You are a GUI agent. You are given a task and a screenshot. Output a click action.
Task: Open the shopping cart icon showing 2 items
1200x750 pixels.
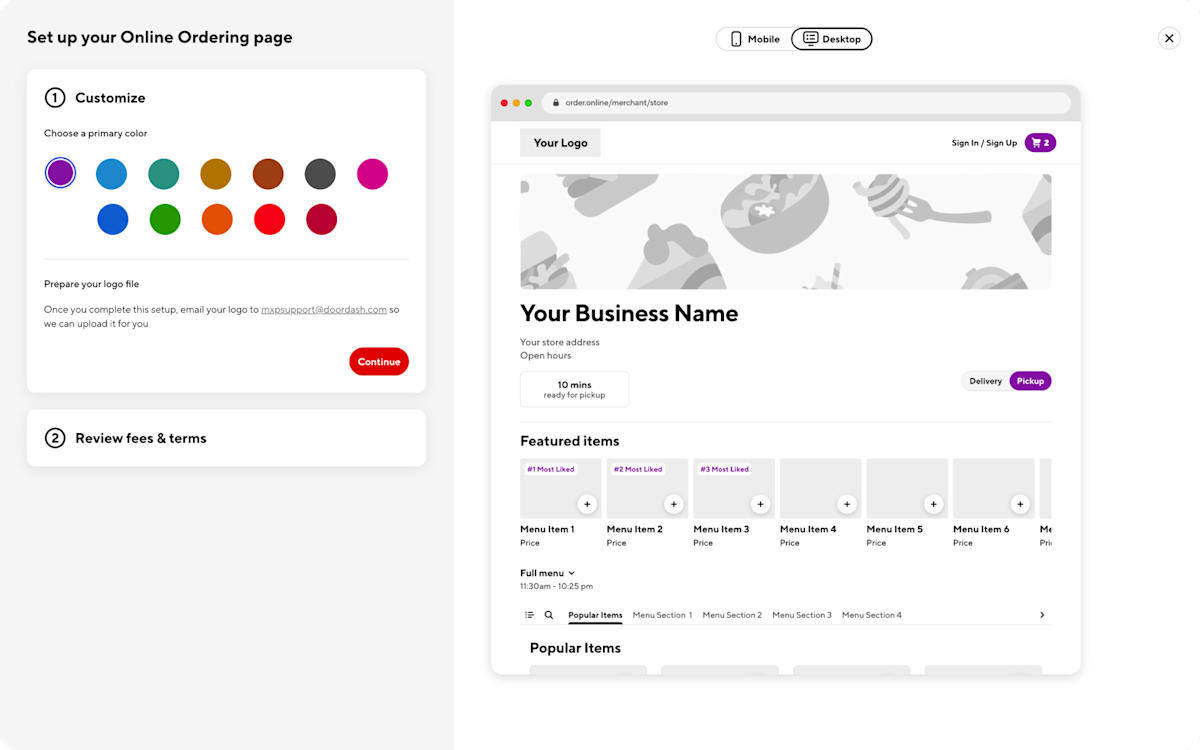[1040, 142]
